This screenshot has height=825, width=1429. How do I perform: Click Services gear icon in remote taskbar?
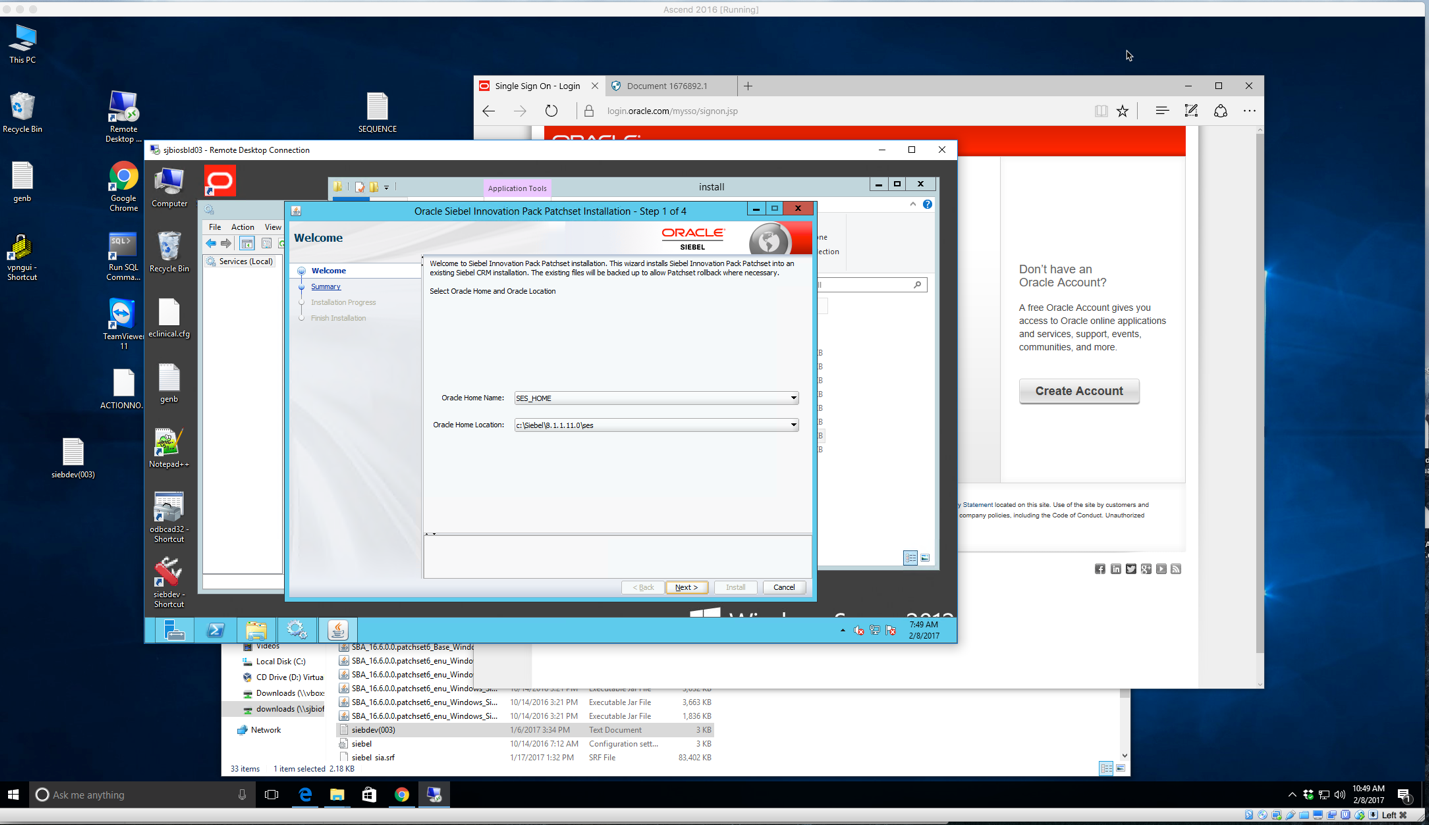(296, 630)
